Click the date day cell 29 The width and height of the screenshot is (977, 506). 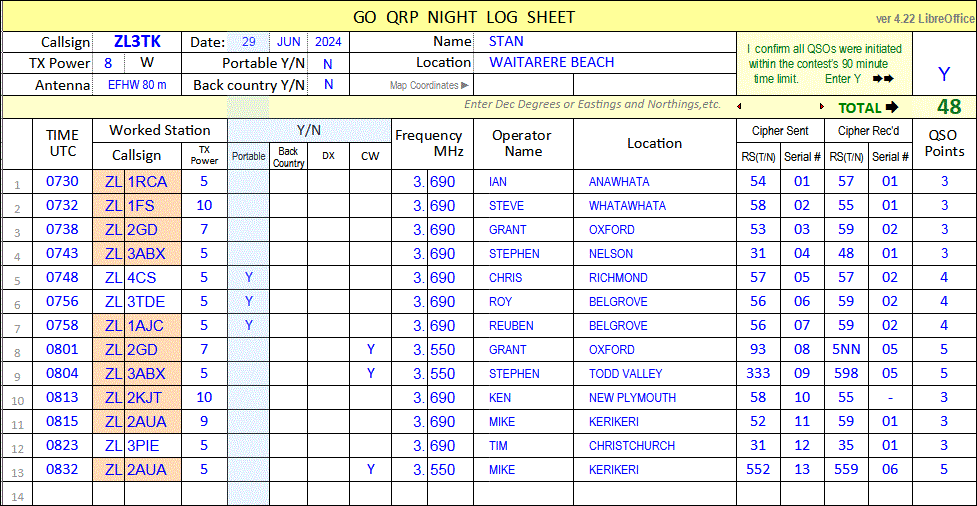coord(249,42)
